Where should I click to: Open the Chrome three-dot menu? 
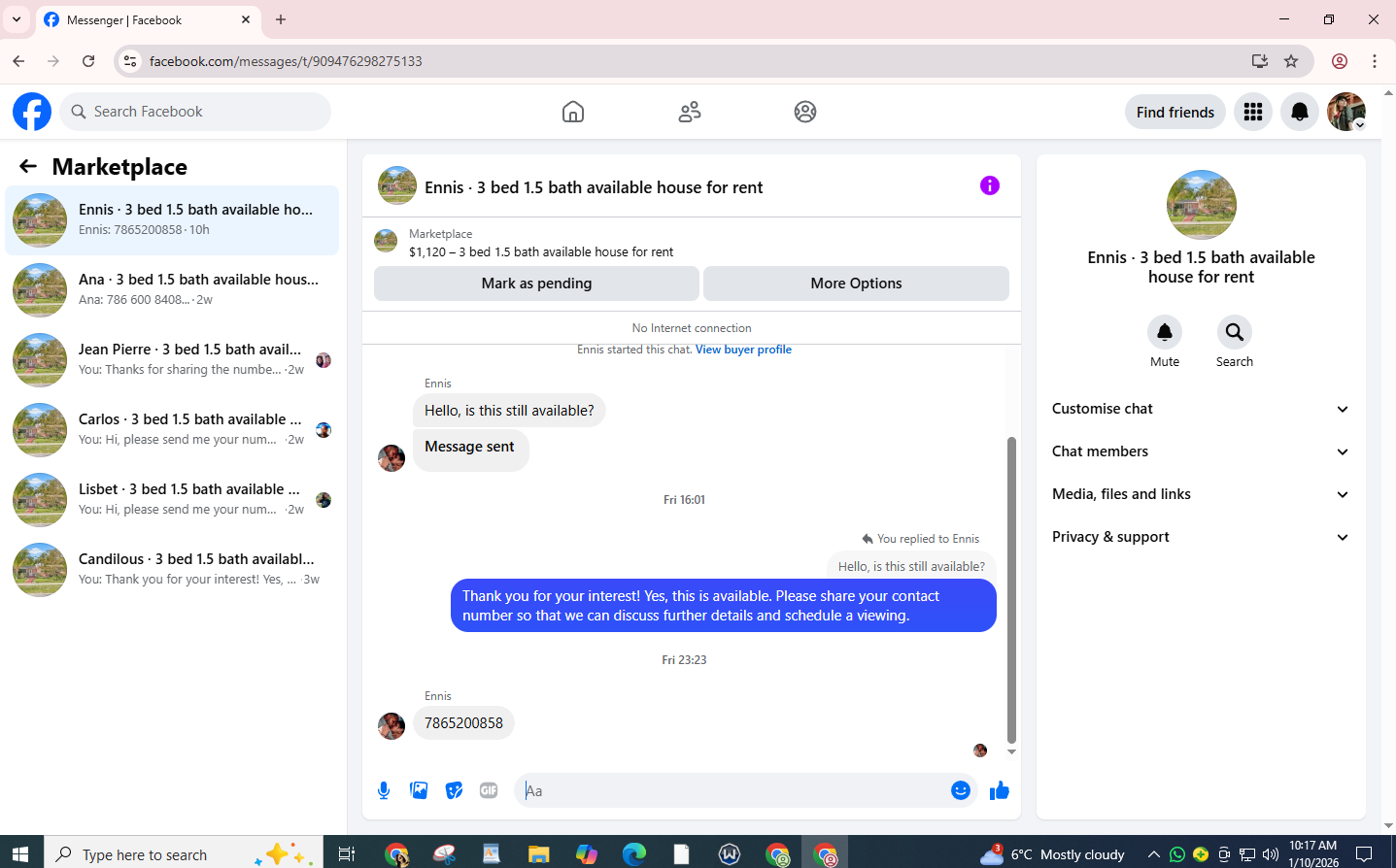click(1374, 60)
